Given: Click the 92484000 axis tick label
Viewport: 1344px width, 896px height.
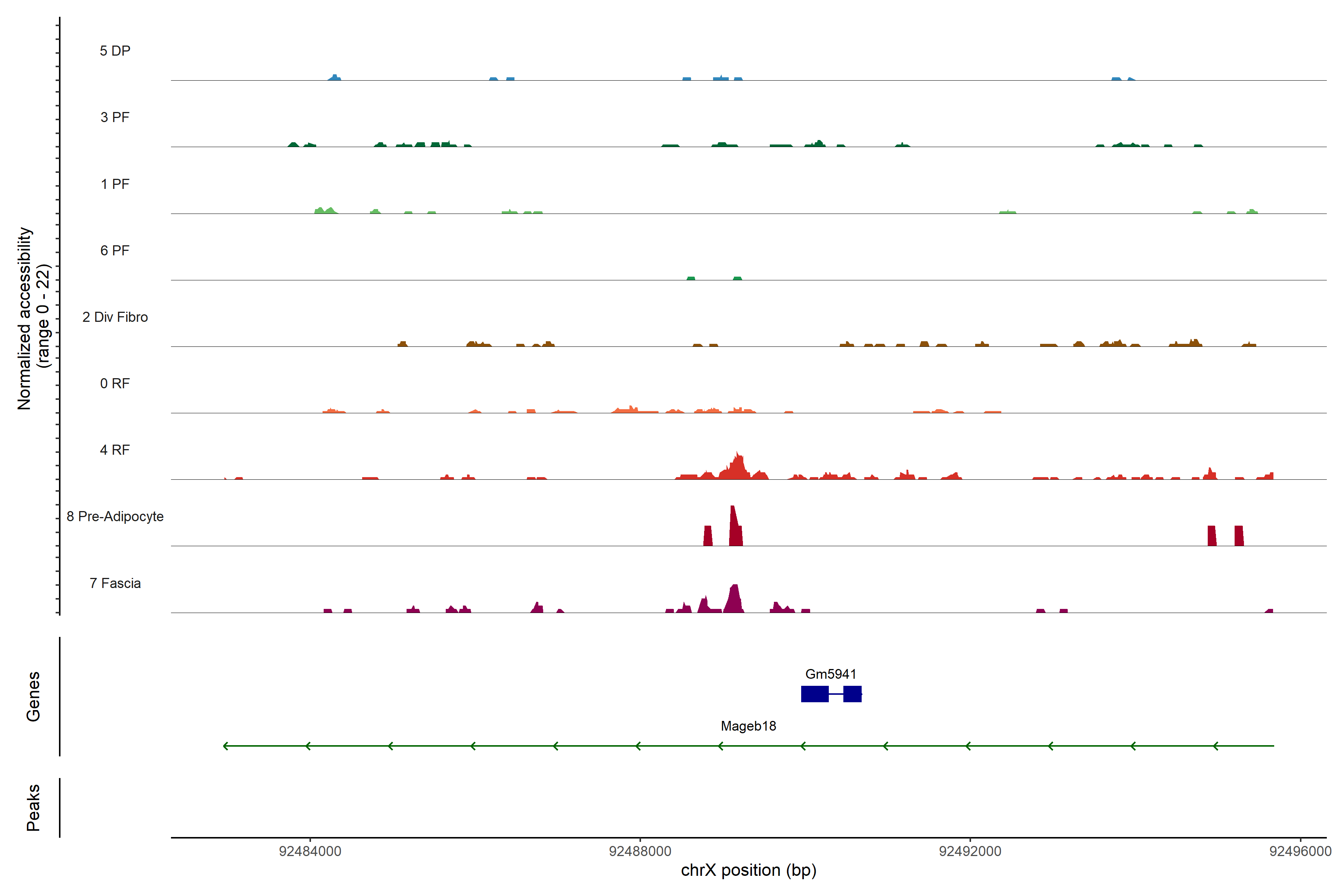Looking at the screenshot, I should 310,852.
